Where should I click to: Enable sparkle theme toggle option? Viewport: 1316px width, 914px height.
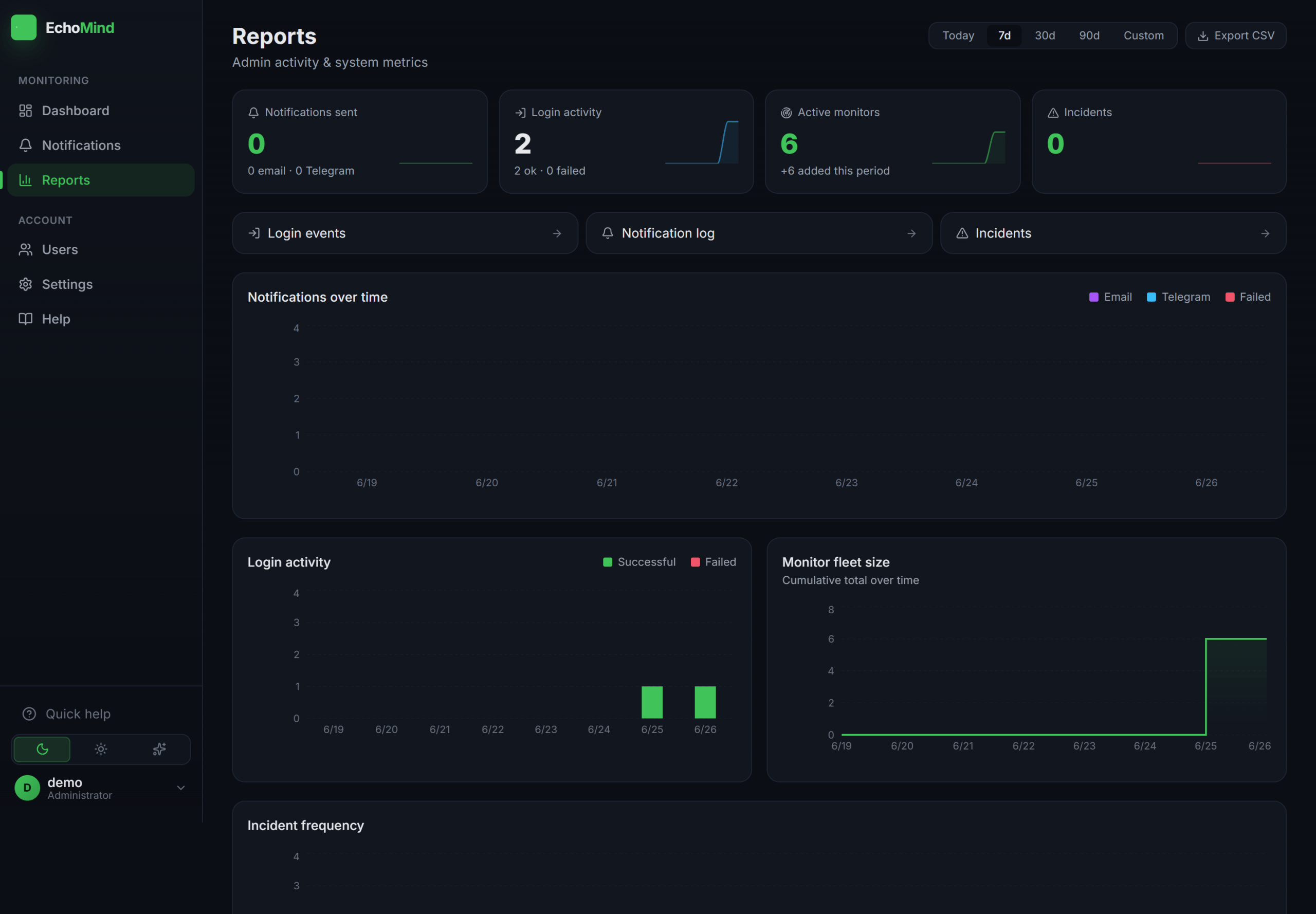tap(159, 749)
